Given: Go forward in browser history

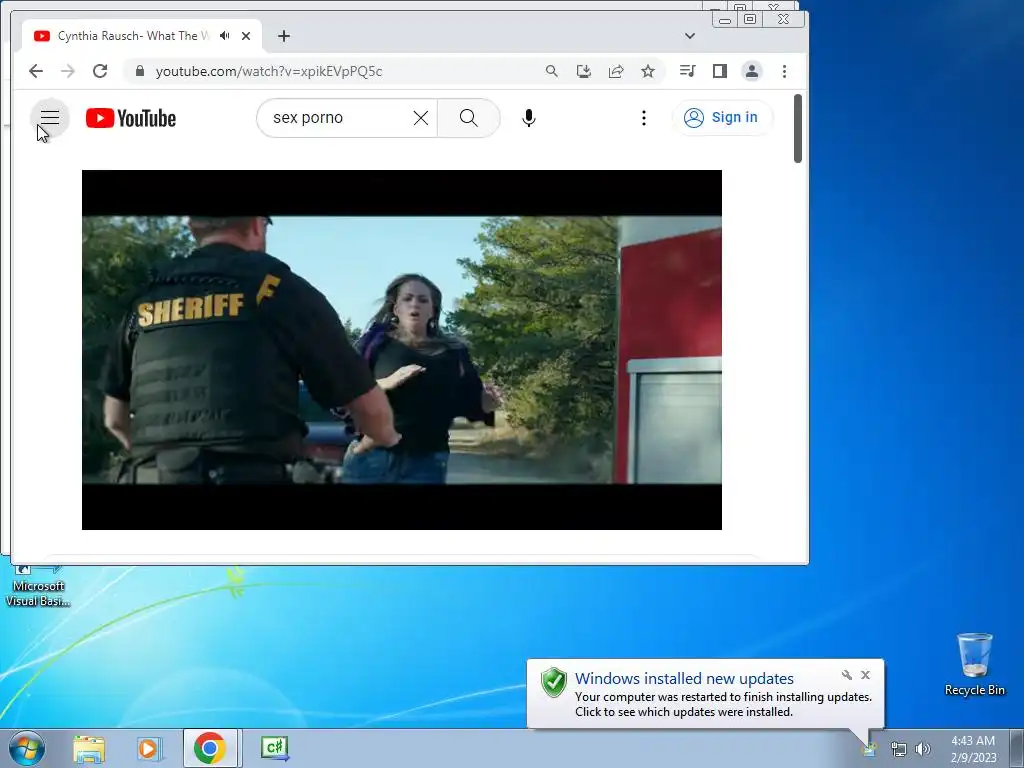Looking at the screenshot, I should [68, 71].
